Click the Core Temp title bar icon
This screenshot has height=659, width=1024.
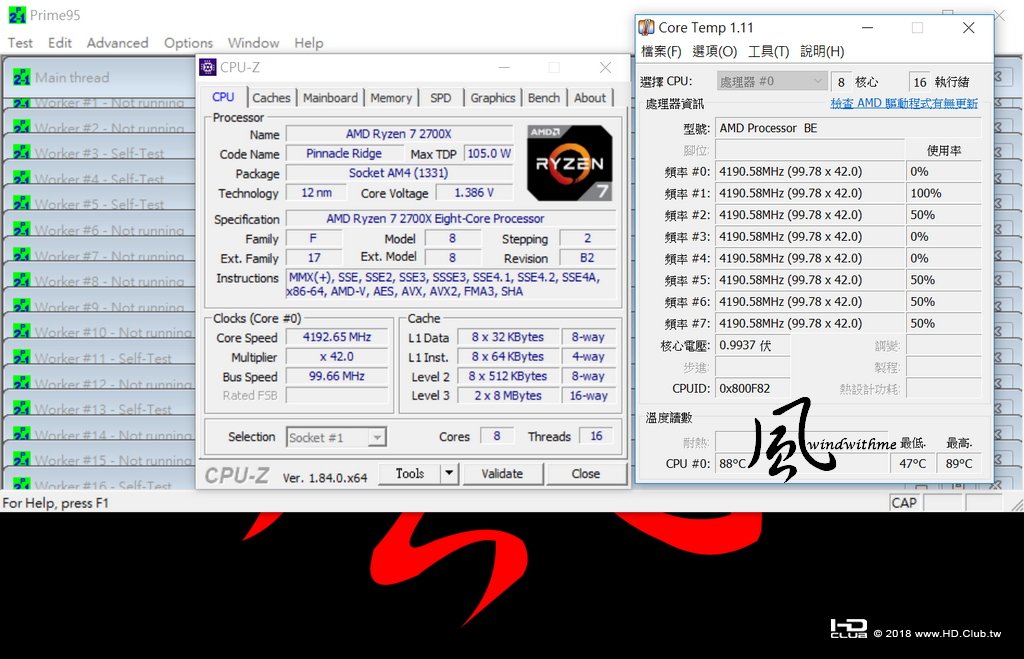[647, 27]
